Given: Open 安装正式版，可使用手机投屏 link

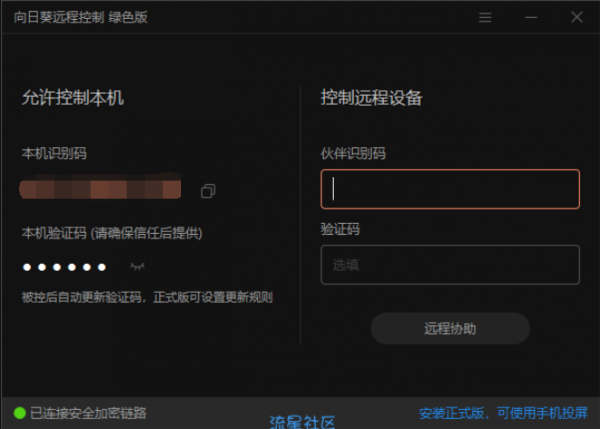Looking at the screenshot, I should pyautogui.click(x=503, y=413).
